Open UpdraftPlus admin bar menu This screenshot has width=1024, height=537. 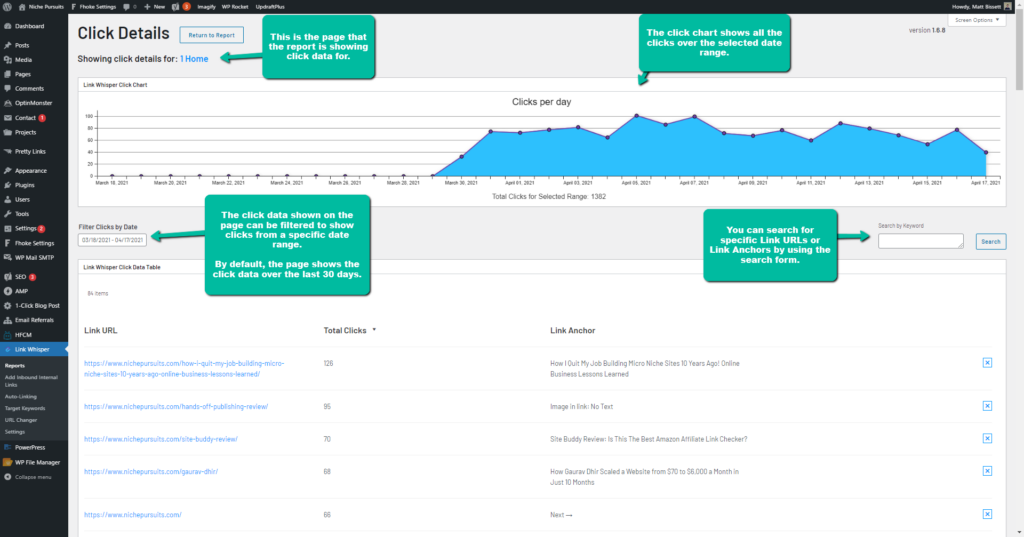tap(270, 7)
